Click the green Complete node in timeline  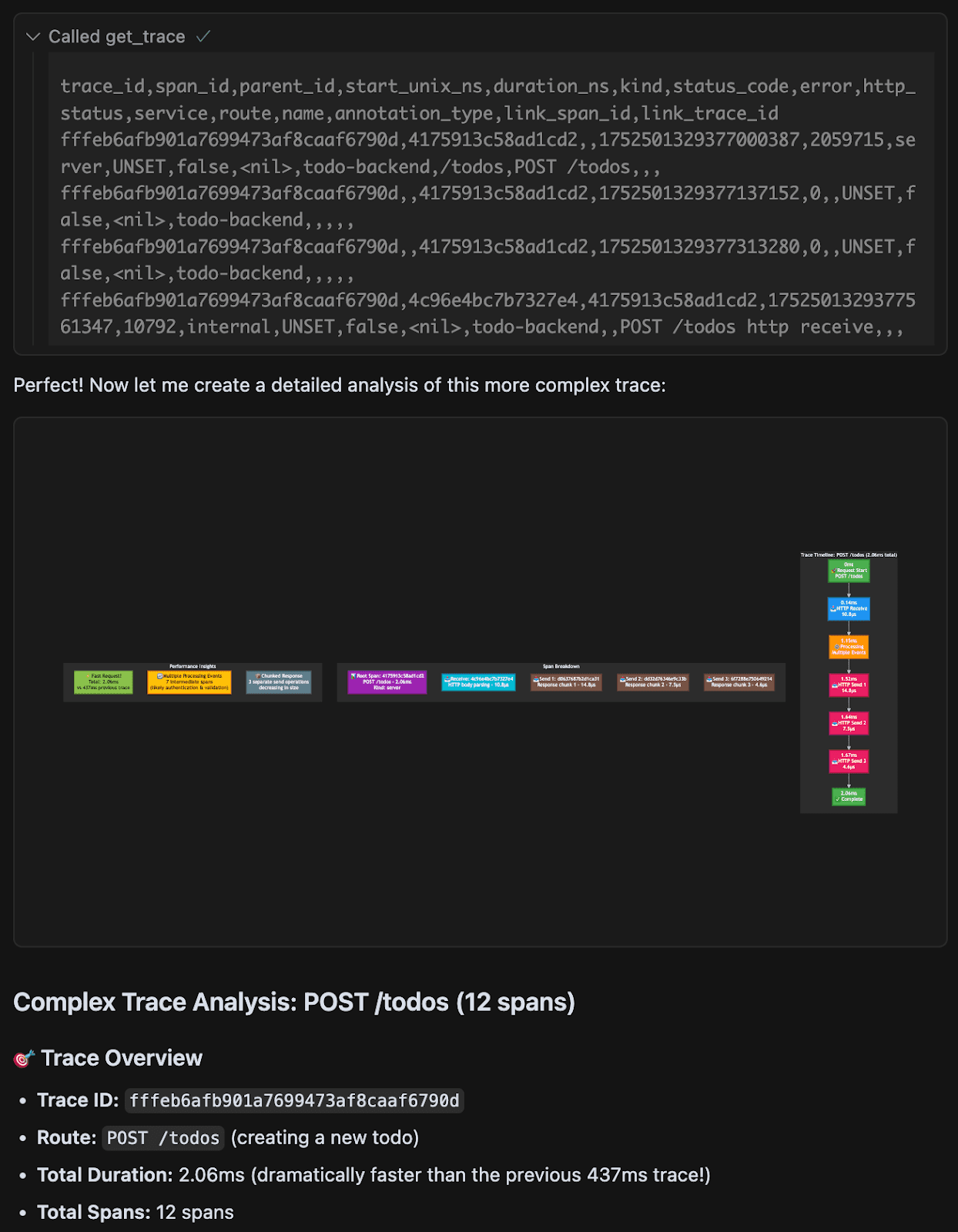[849, 796]
